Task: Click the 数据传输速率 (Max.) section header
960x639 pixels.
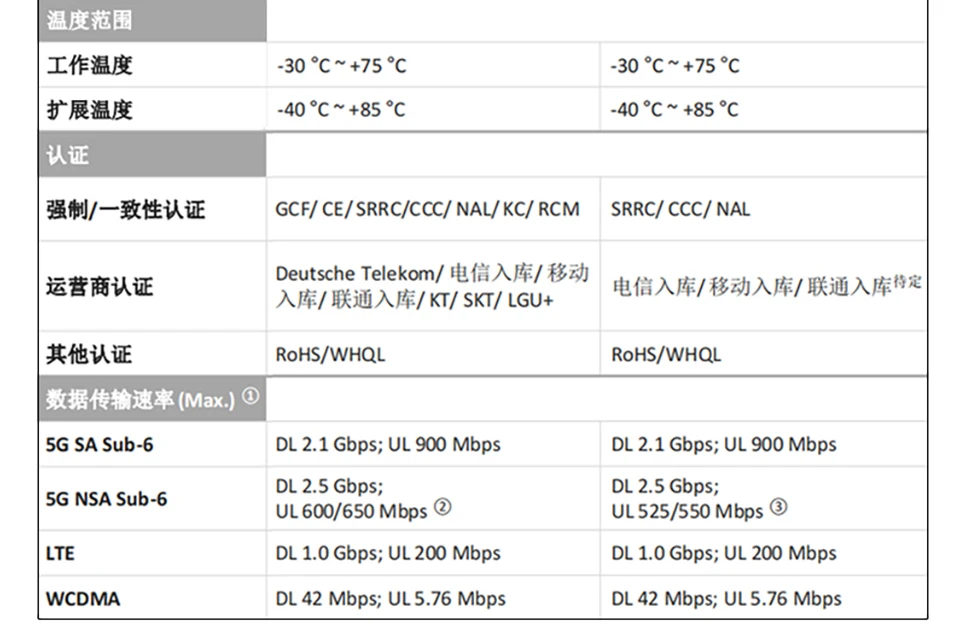Action: (140, 399)
